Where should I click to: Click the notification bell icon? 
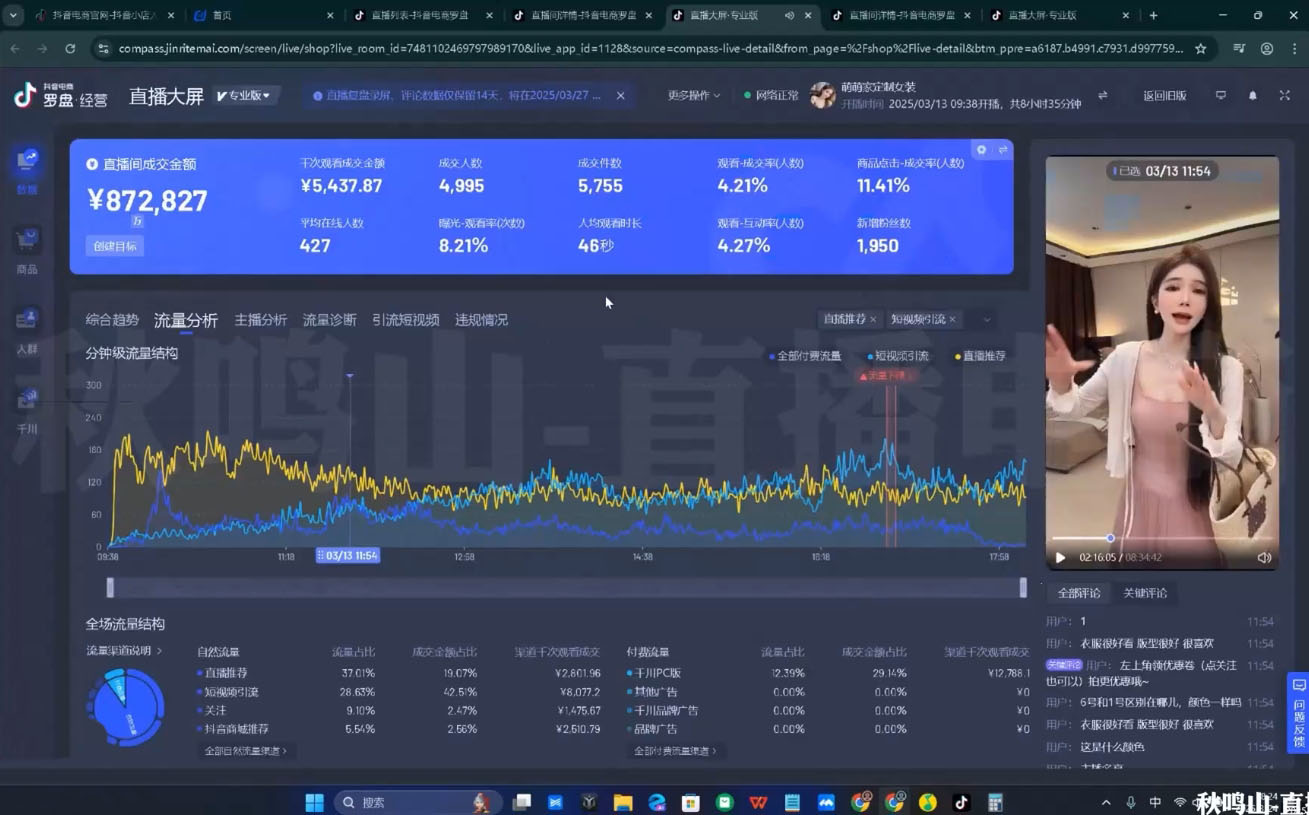click(x=1252, y=96)
